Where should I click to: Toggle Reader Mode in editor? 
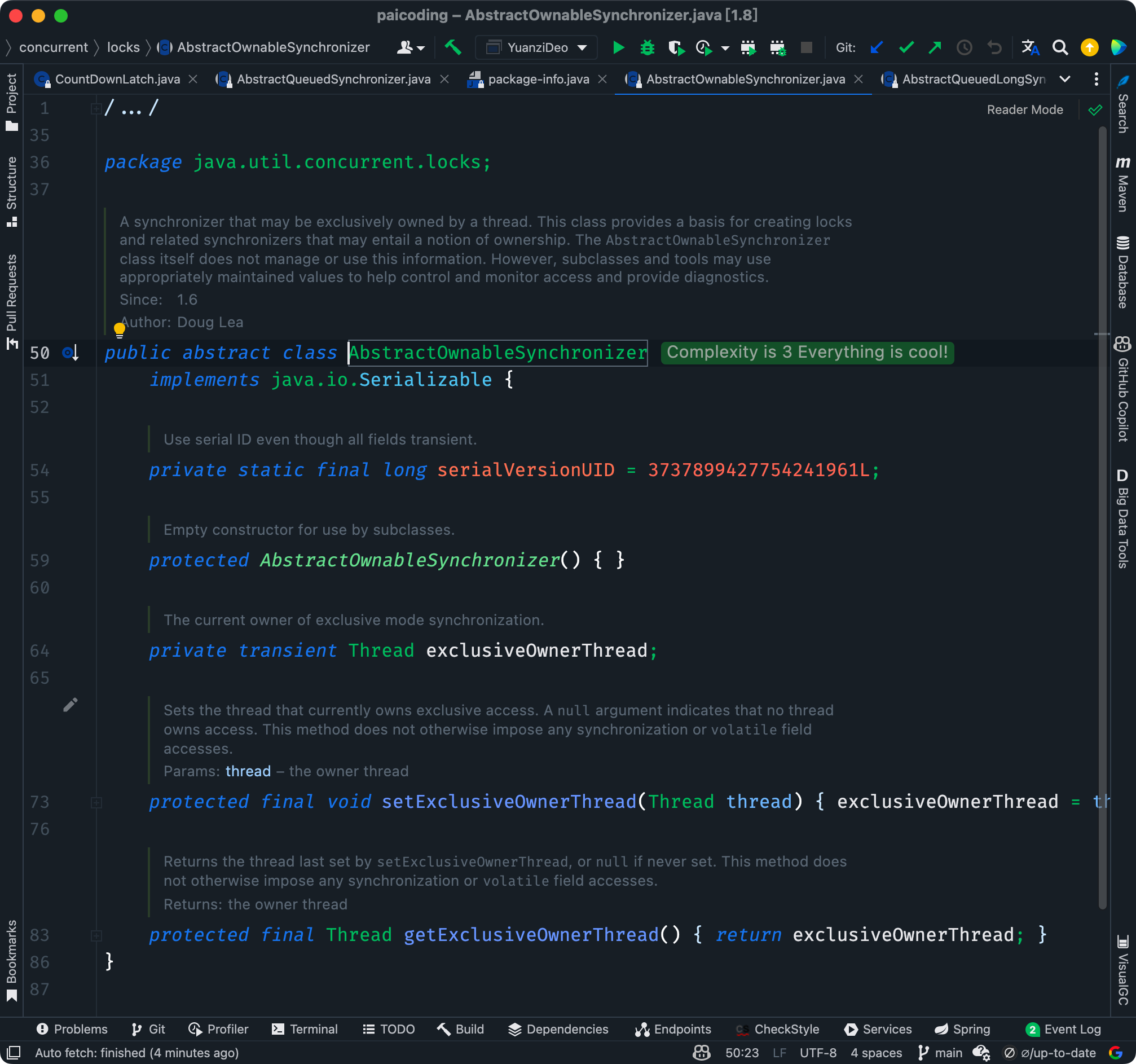1024,109
